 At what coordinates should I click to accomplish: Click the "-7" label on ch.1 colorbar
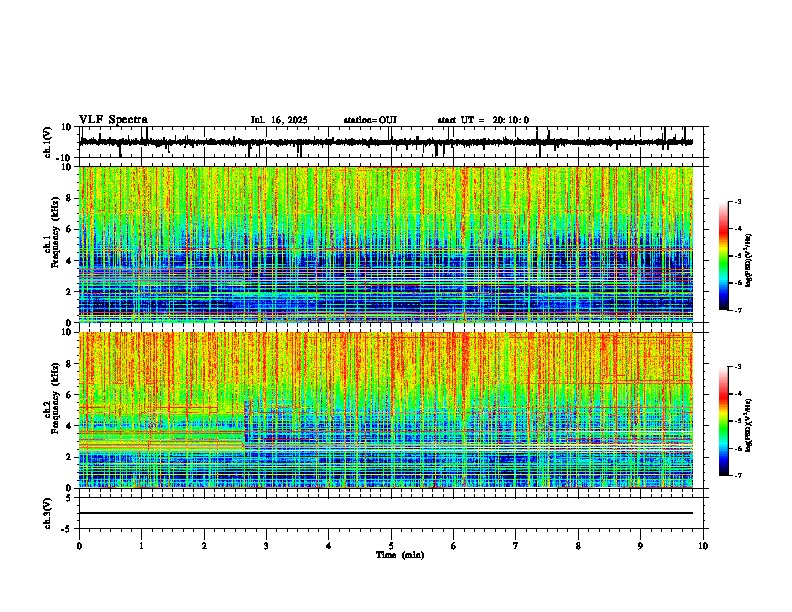(x=737, y=310)
